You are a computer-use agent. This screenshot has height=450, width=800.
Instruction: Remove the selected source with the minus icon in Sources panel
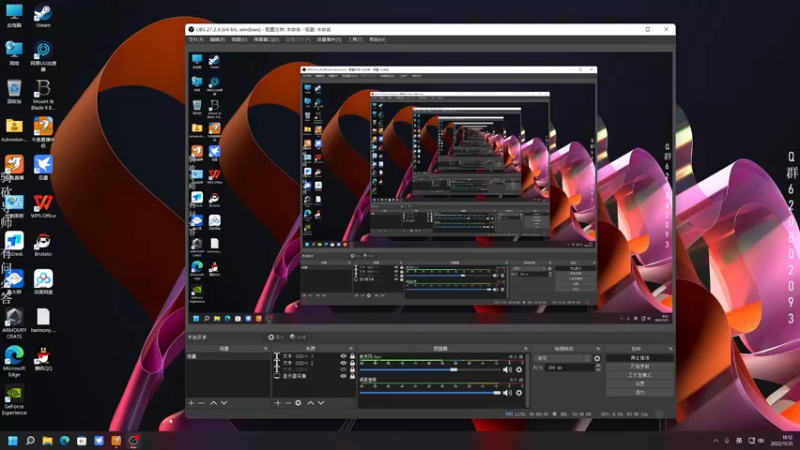pos(288,403)
